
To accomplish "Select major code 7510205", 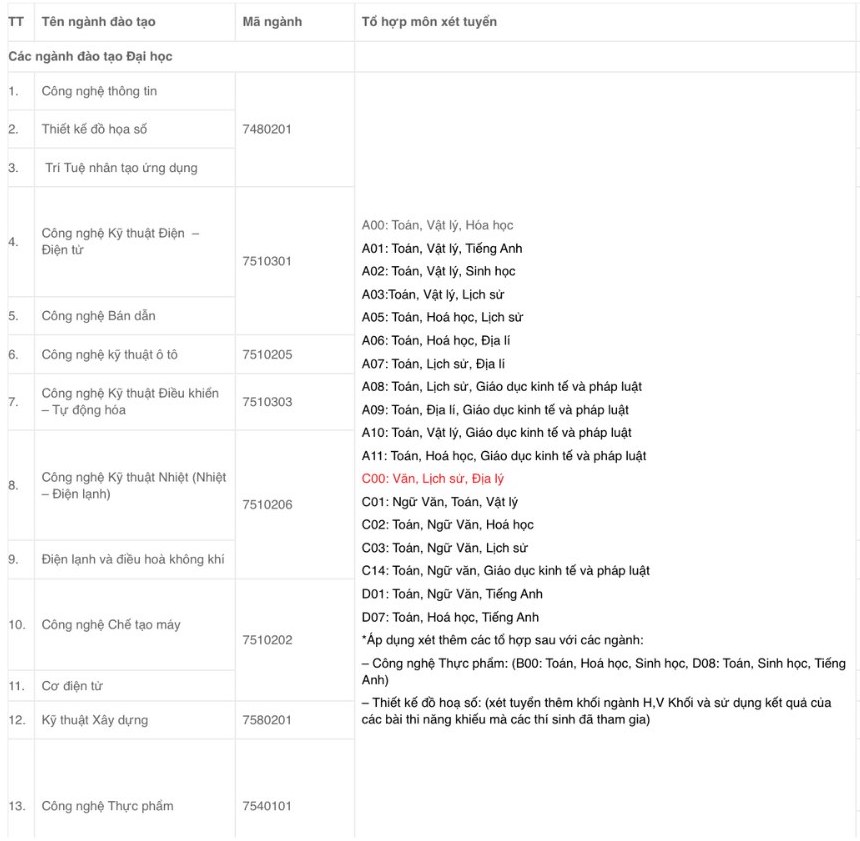I will click(267, 354).
